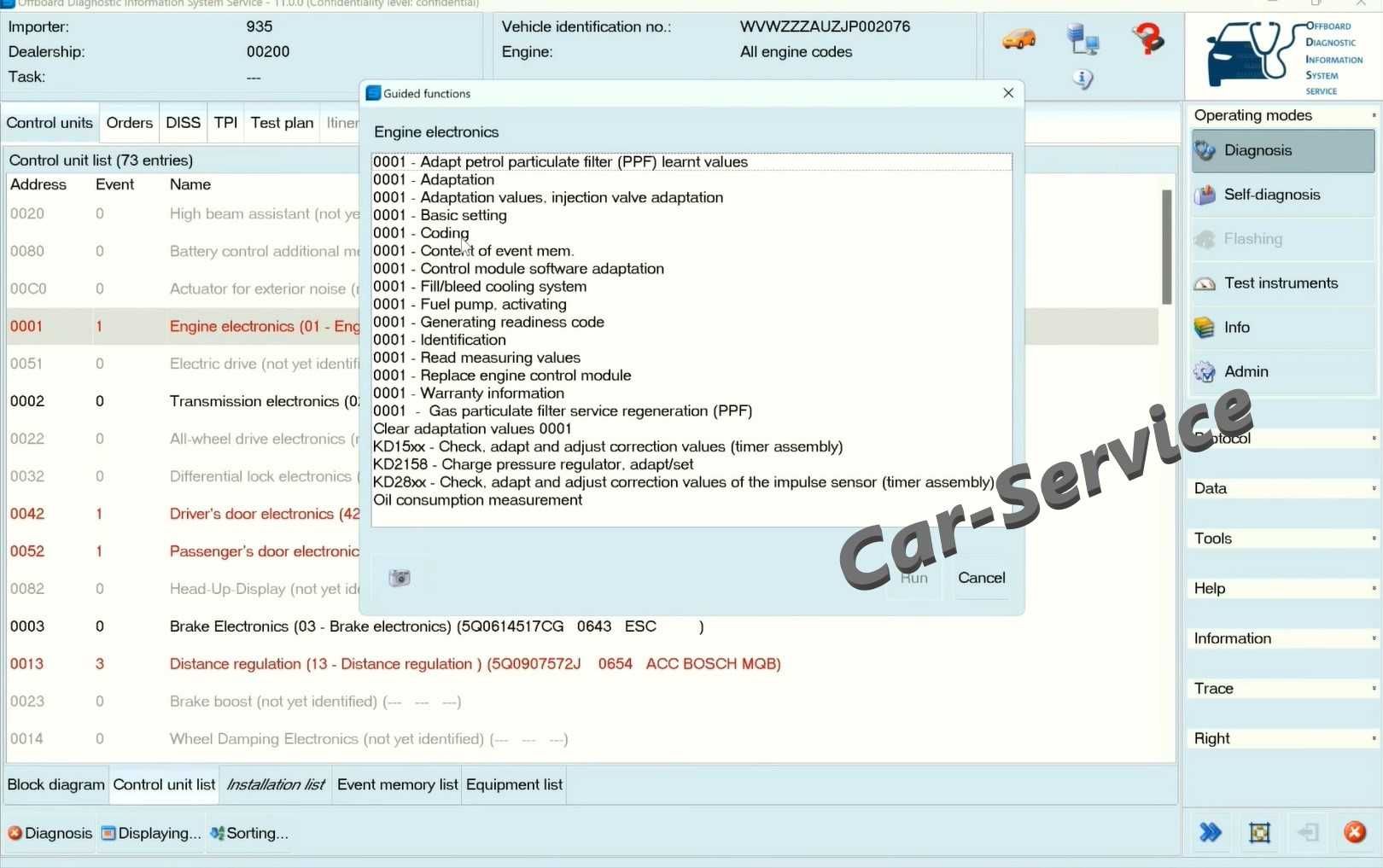Viewport: 1383px width, 868px height.
Task: Open the Equipment list tab
Action: point(515,784)
